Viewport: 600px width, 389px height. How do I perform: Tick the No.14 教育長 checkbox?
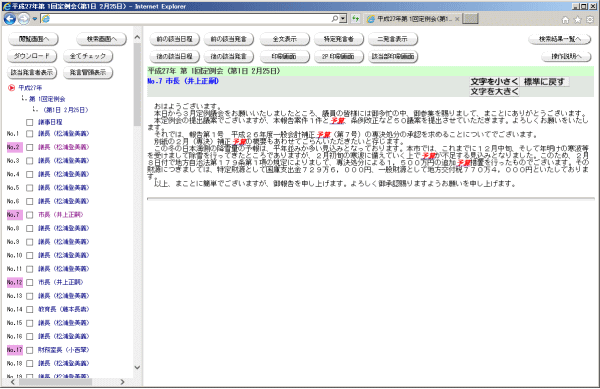click(29, 309)
